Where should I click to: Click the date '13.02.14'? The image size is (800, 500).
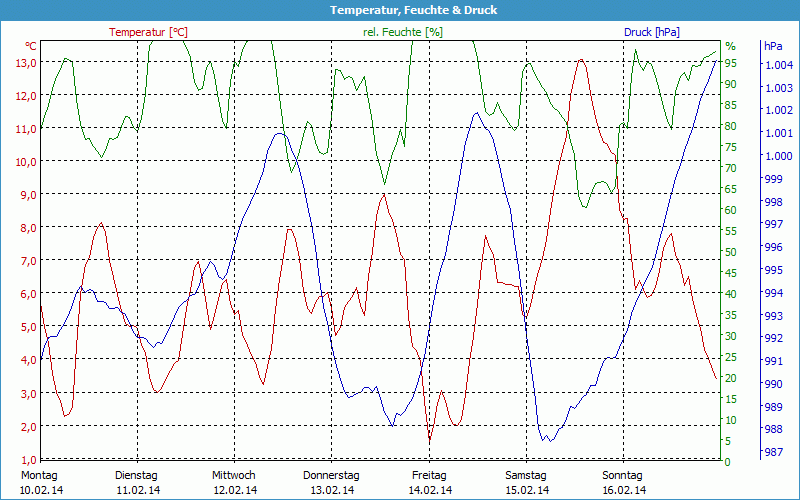tap(333, 490)
